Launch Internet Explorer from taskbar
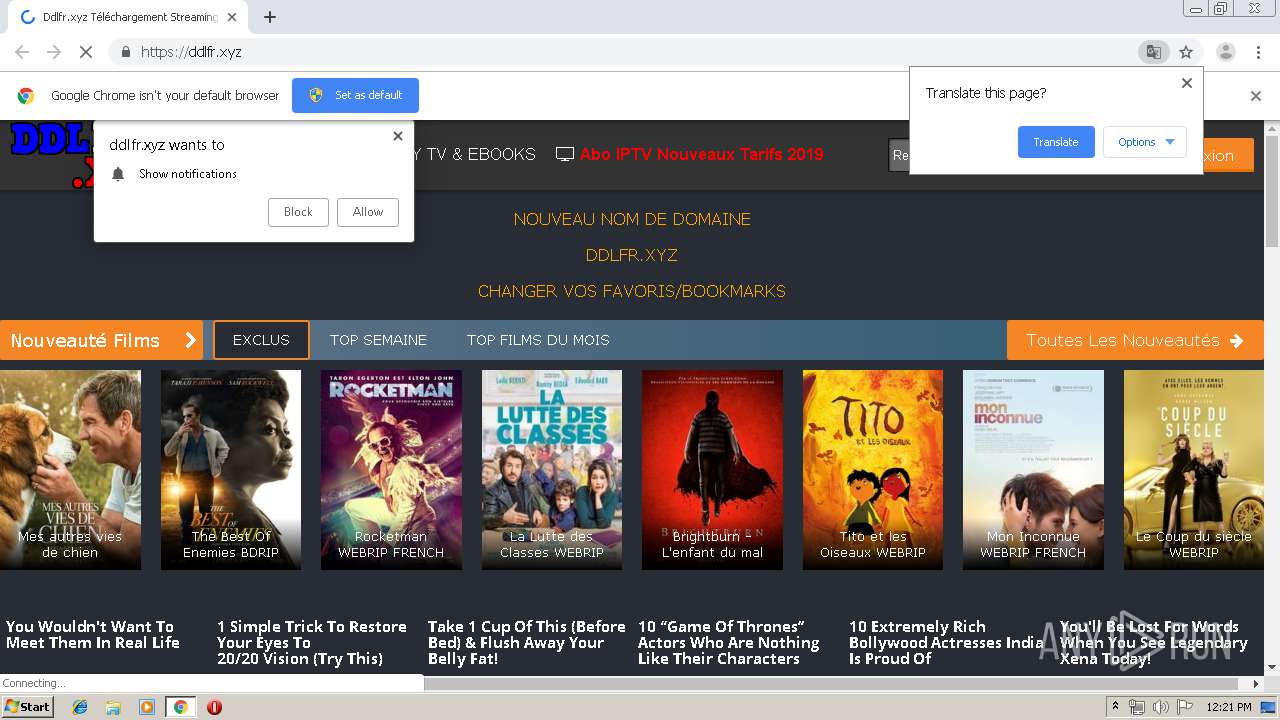The image size is (1280, 720). [80, 707]
